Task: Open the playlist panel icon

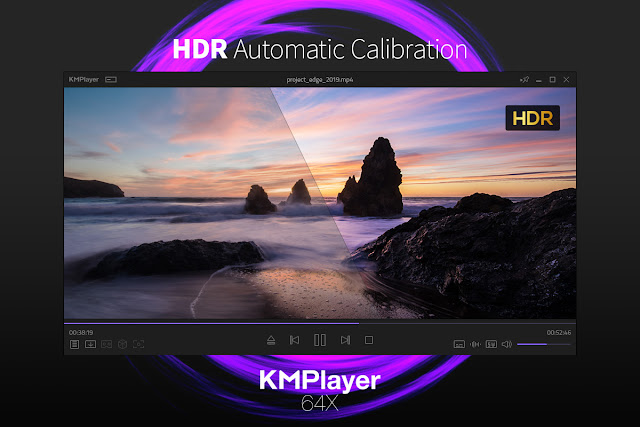Action: coord(74,344)
